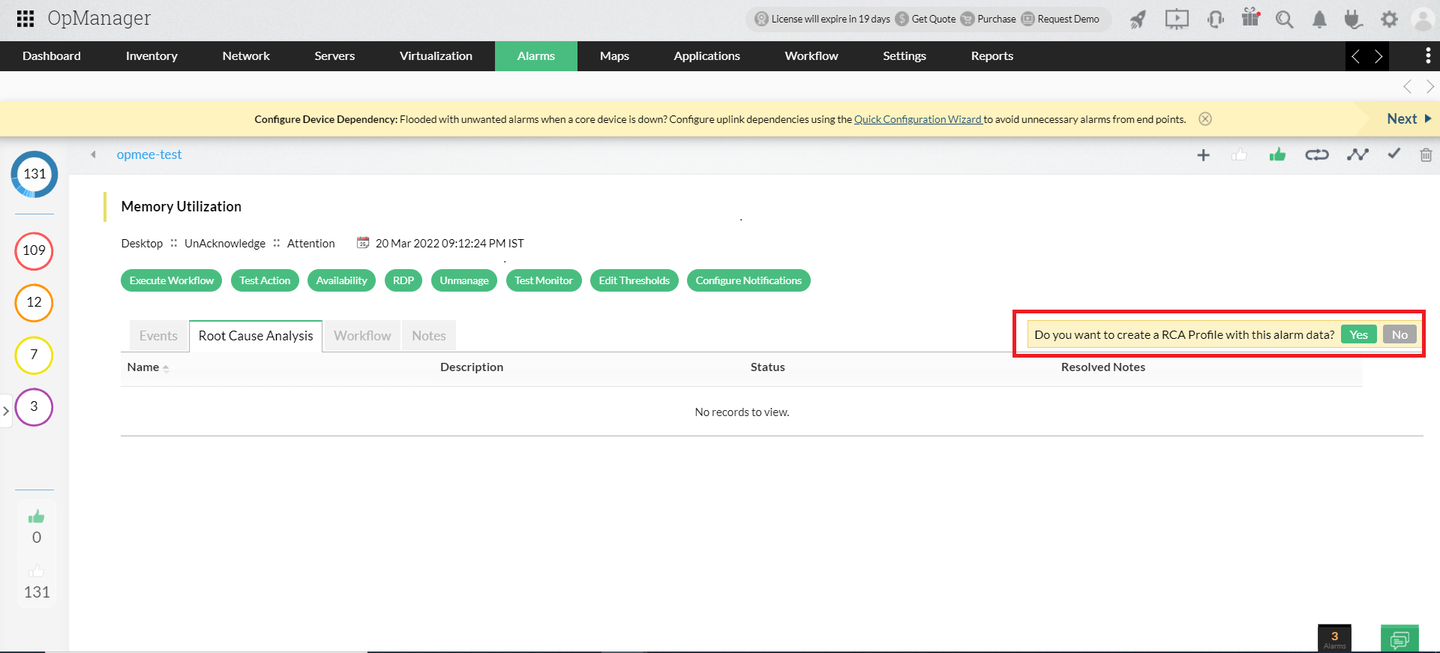Open the link alarm chain icon

pyautogui.click(x=1316, y=155)
